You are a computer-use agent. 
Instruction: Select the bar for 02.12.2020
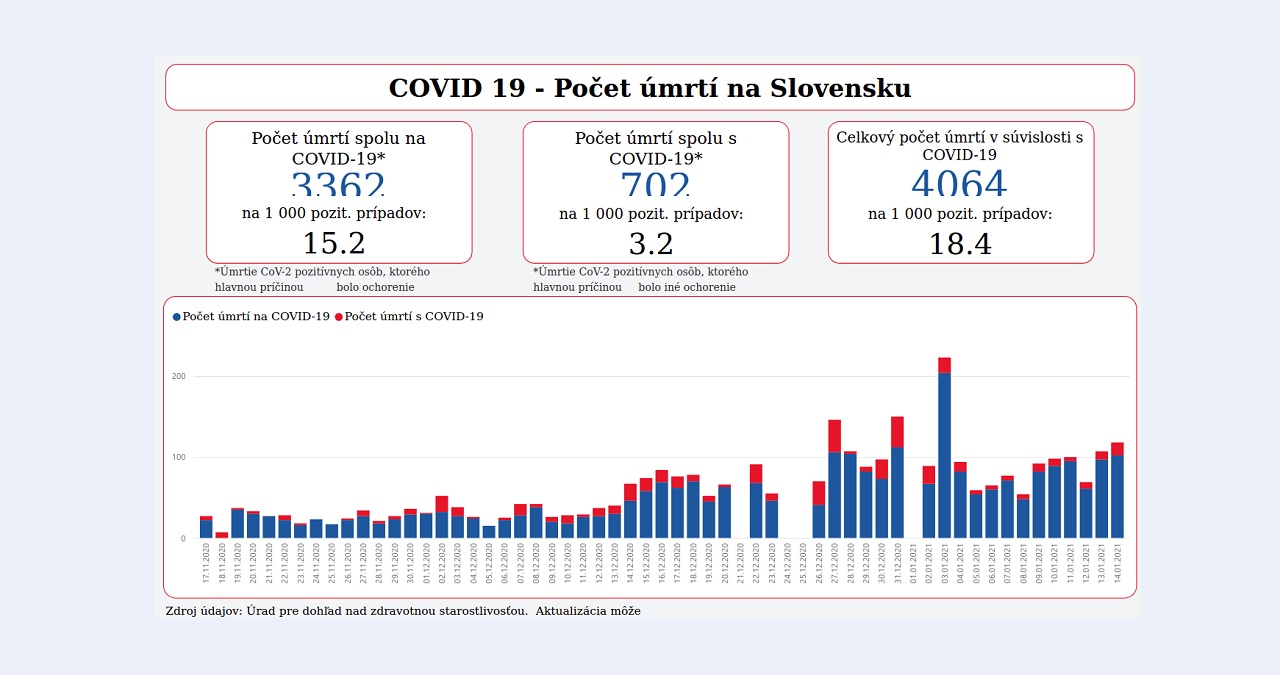(x=442, y=517)
